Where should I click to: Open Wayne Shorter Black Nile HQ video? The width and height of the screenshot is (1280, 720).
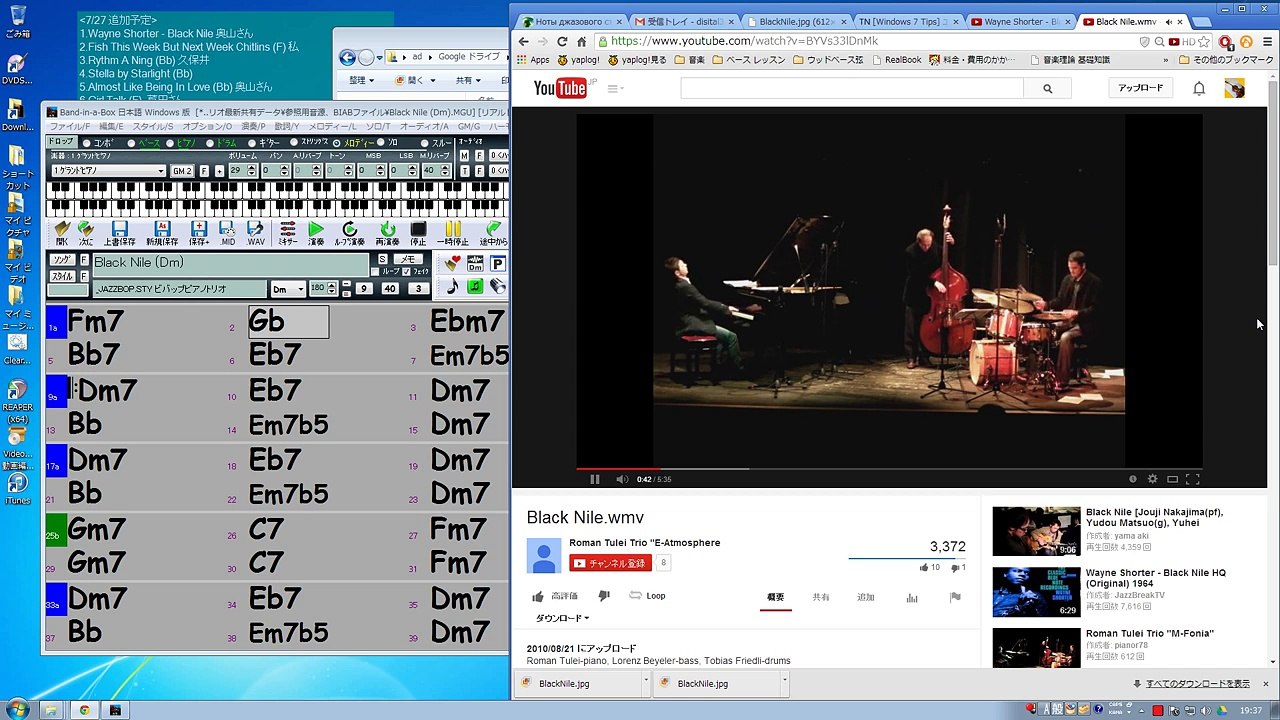1155,578
